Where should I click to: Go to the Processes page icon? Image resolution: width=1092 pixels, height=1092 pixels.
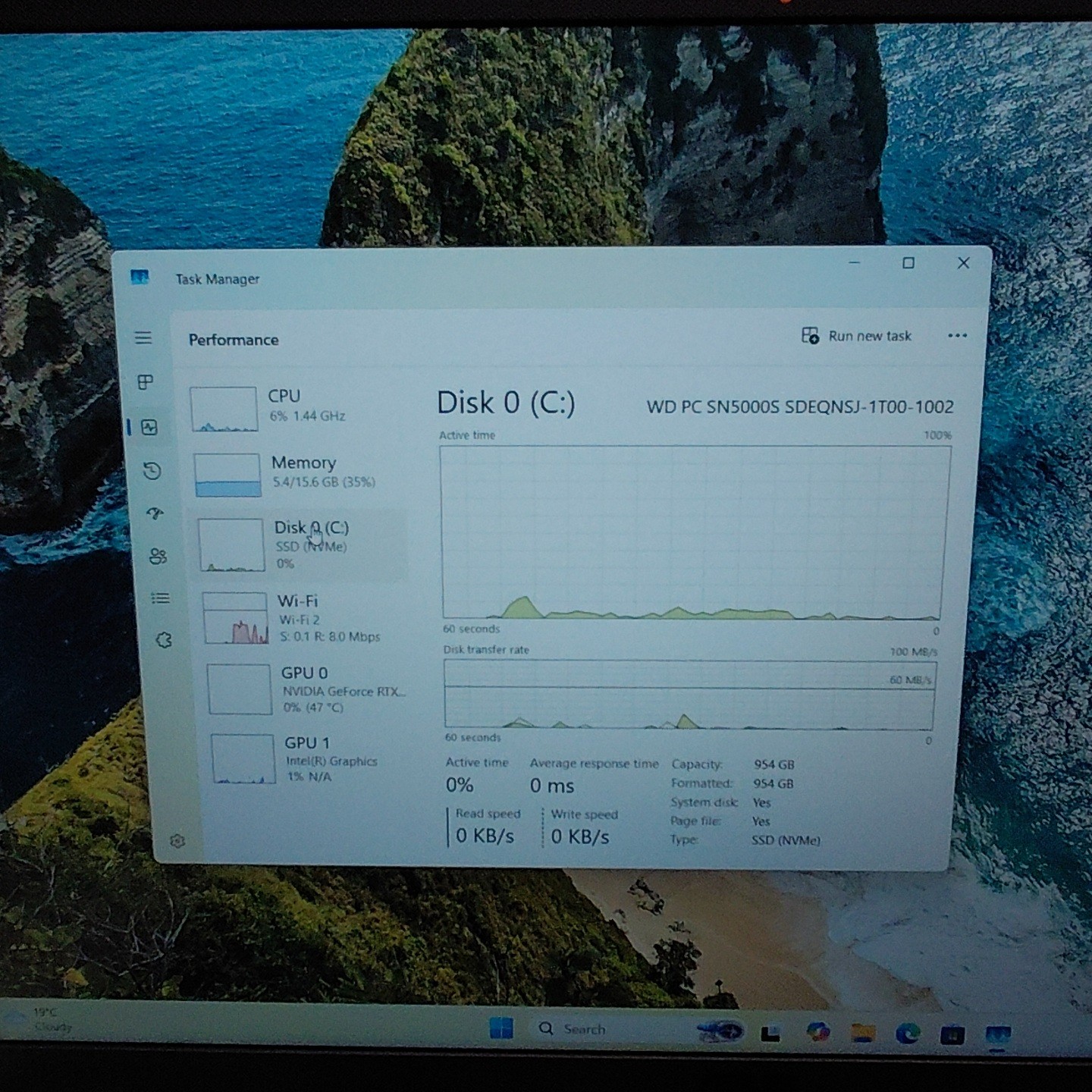point(146,381)
